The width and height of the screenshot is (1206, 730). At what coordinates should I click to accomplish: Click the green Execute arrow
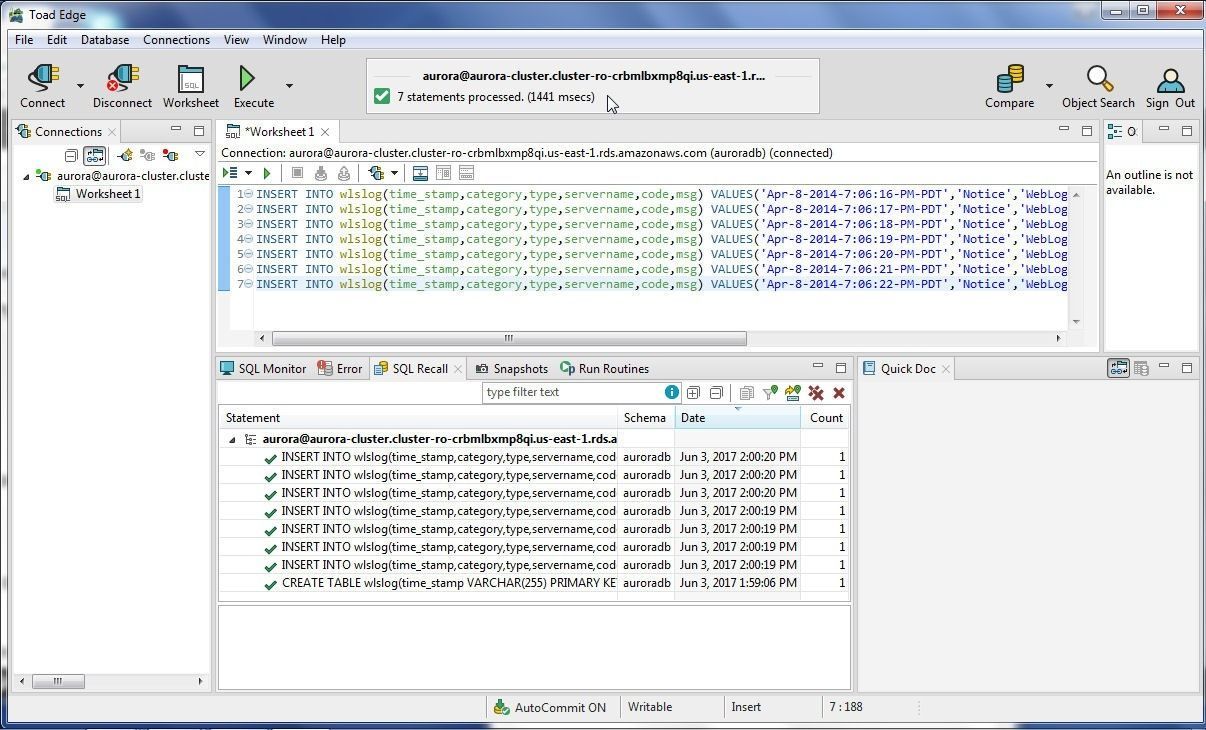click(247, 78)
